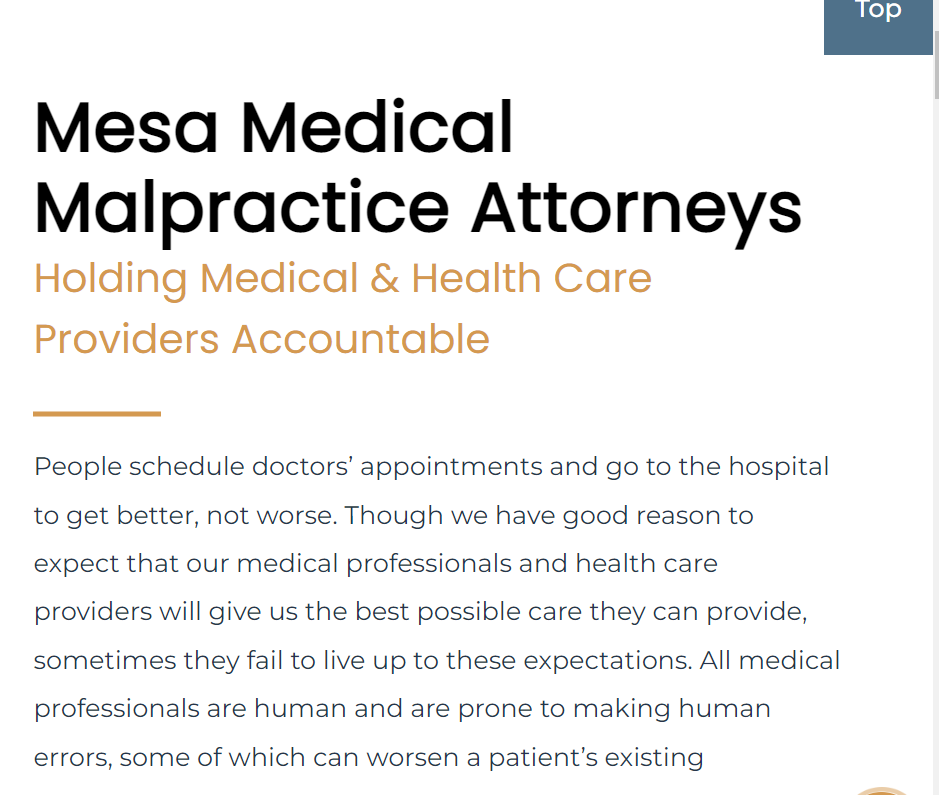Click the word Malpractice in the heading
The height and width of the screenshot is (795, 939).
241,207
